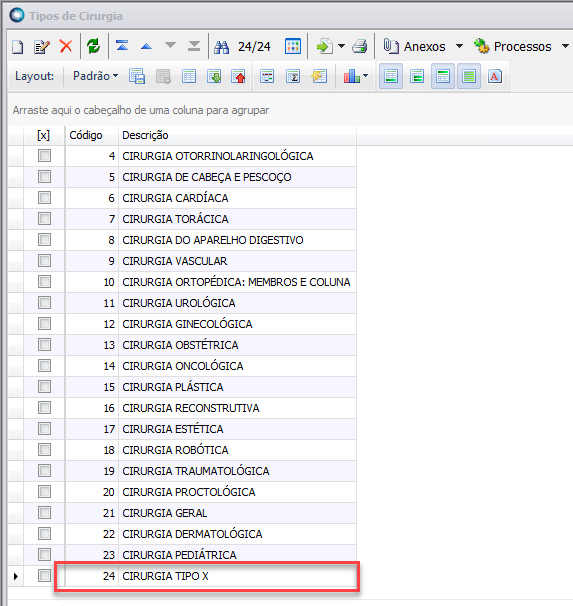
Task: Click the export document icon
Action: click(325, 46)
